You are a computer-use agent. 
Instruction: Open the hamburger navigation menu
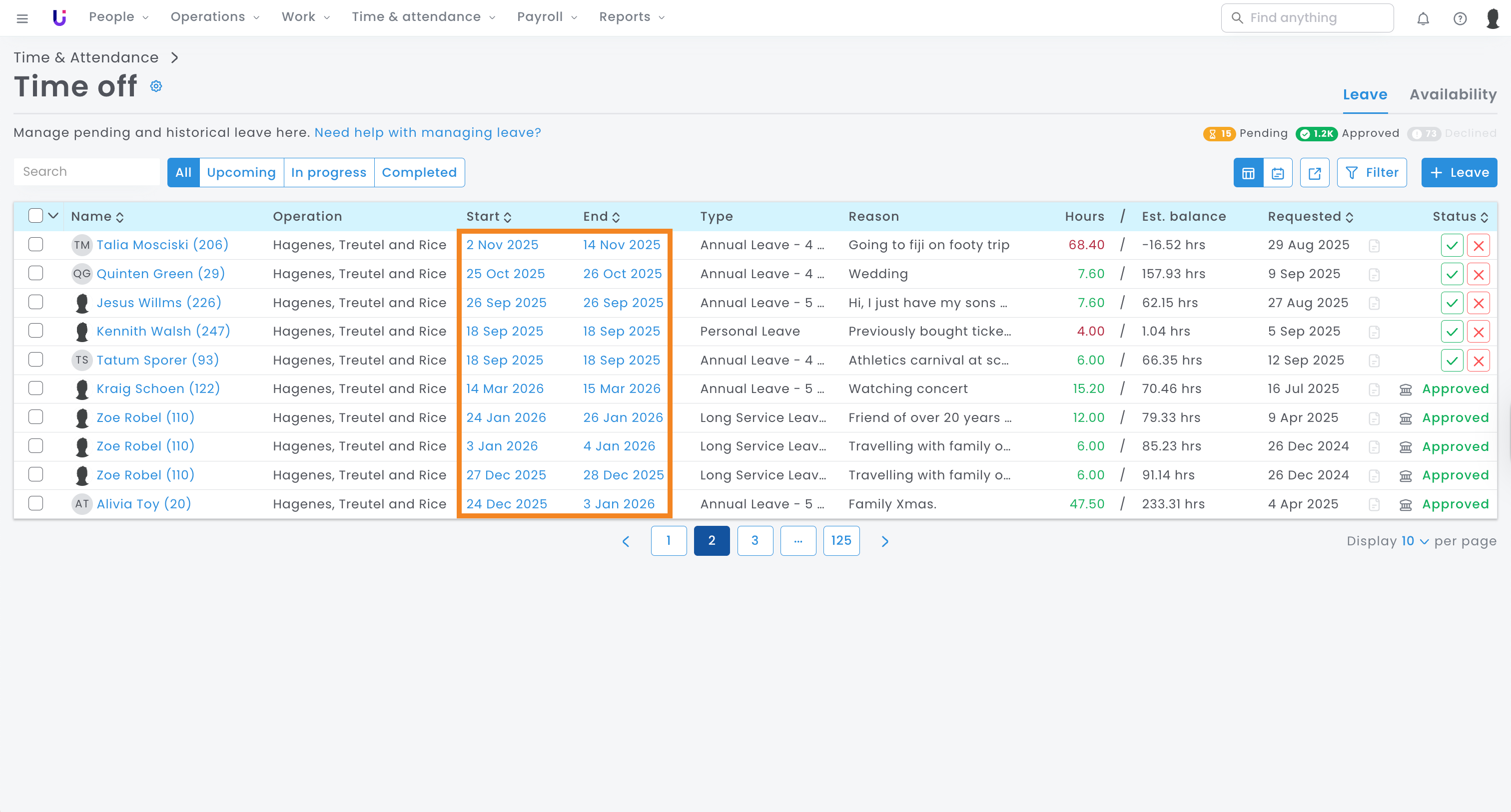(x=22, y=18)
